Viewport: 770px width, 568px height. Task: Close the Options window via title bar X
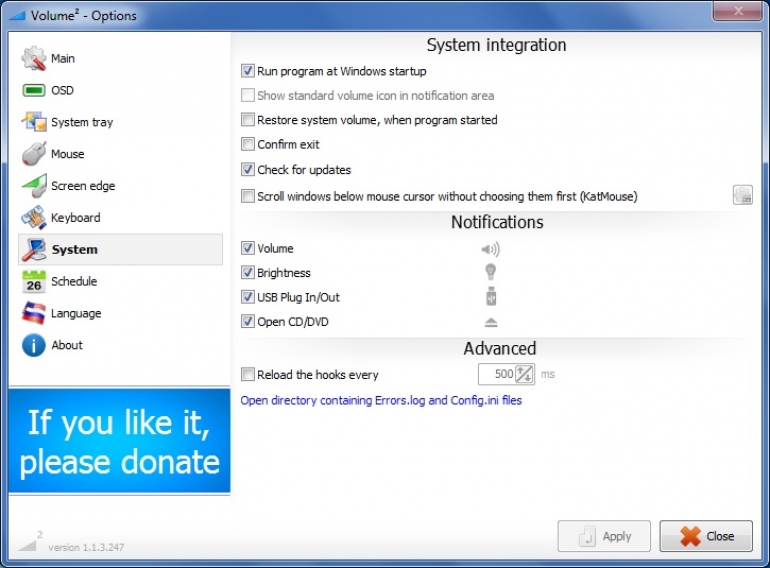738,11
